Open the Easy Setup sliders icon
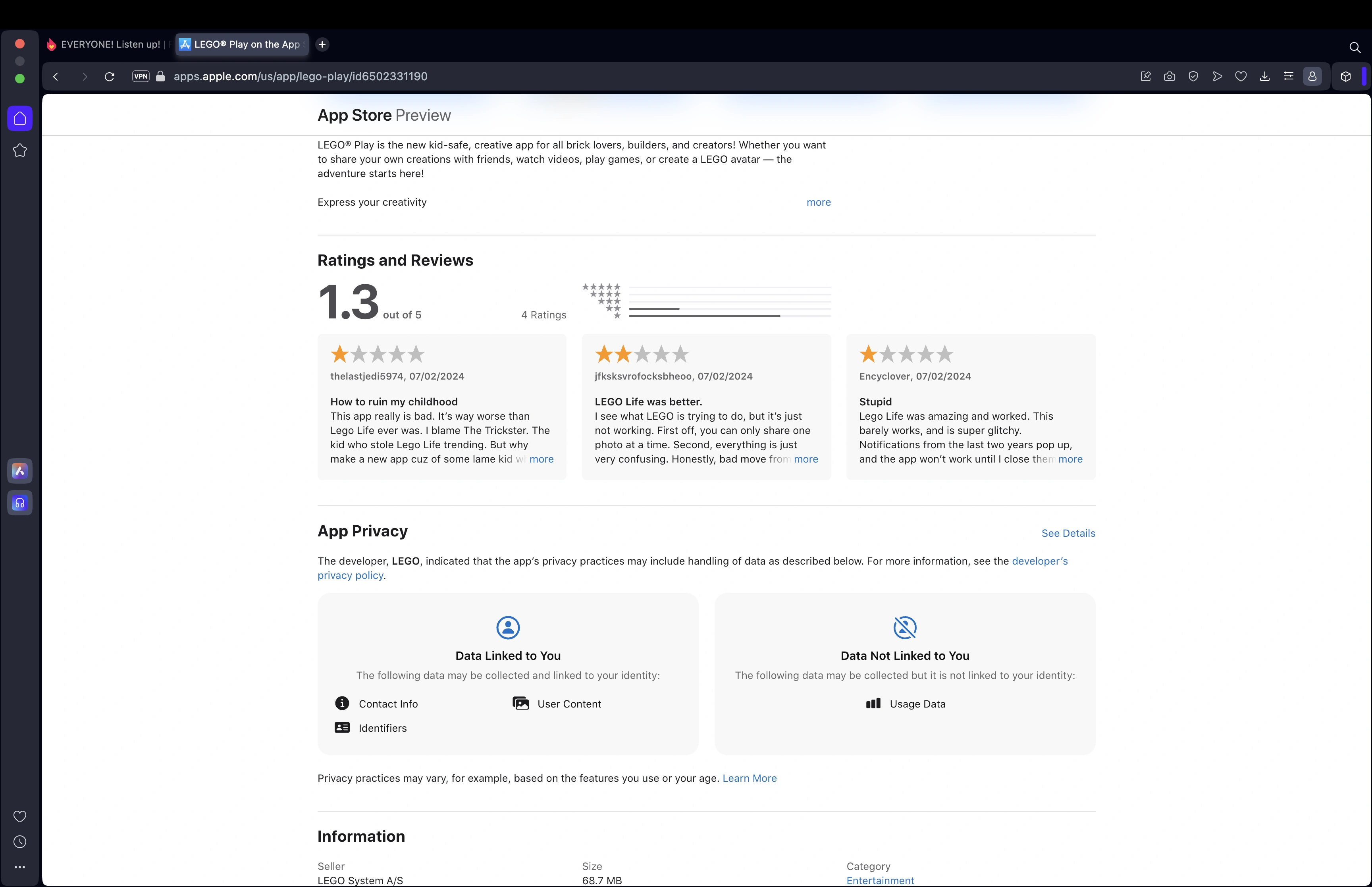Screen dimensions: 1372x887 (x=1288, y=77)
